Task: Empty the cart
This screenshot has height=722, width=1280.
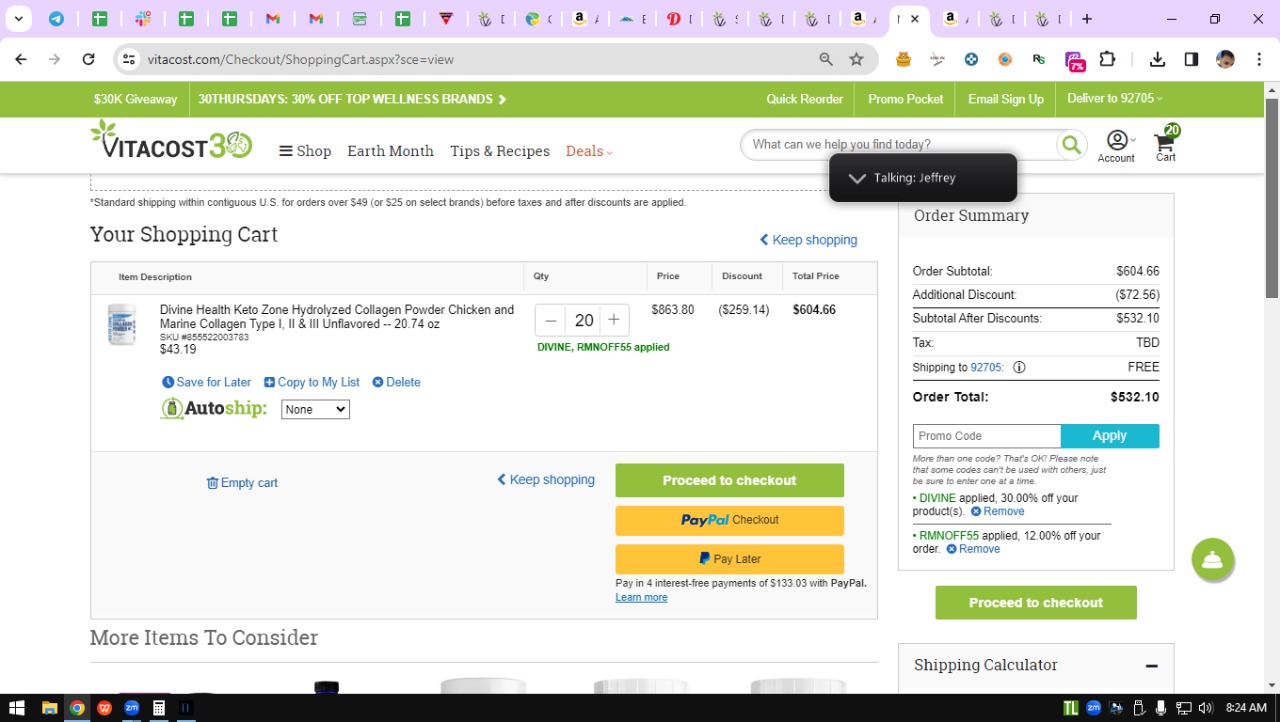Action: pos(242,483)
